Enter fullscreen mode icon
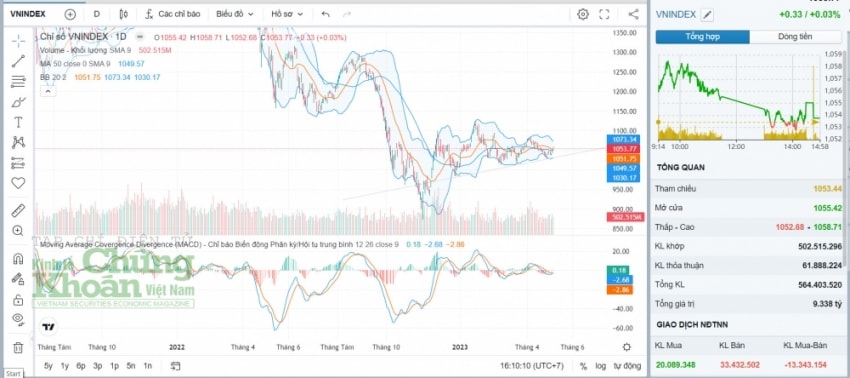 [604, 14]
